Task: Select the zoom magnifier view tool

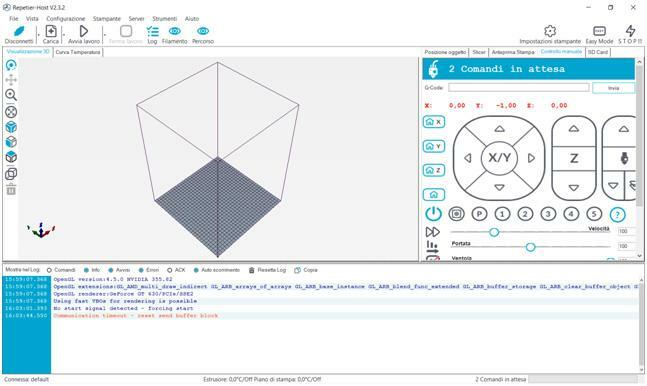Action: [x=11, y=95]
